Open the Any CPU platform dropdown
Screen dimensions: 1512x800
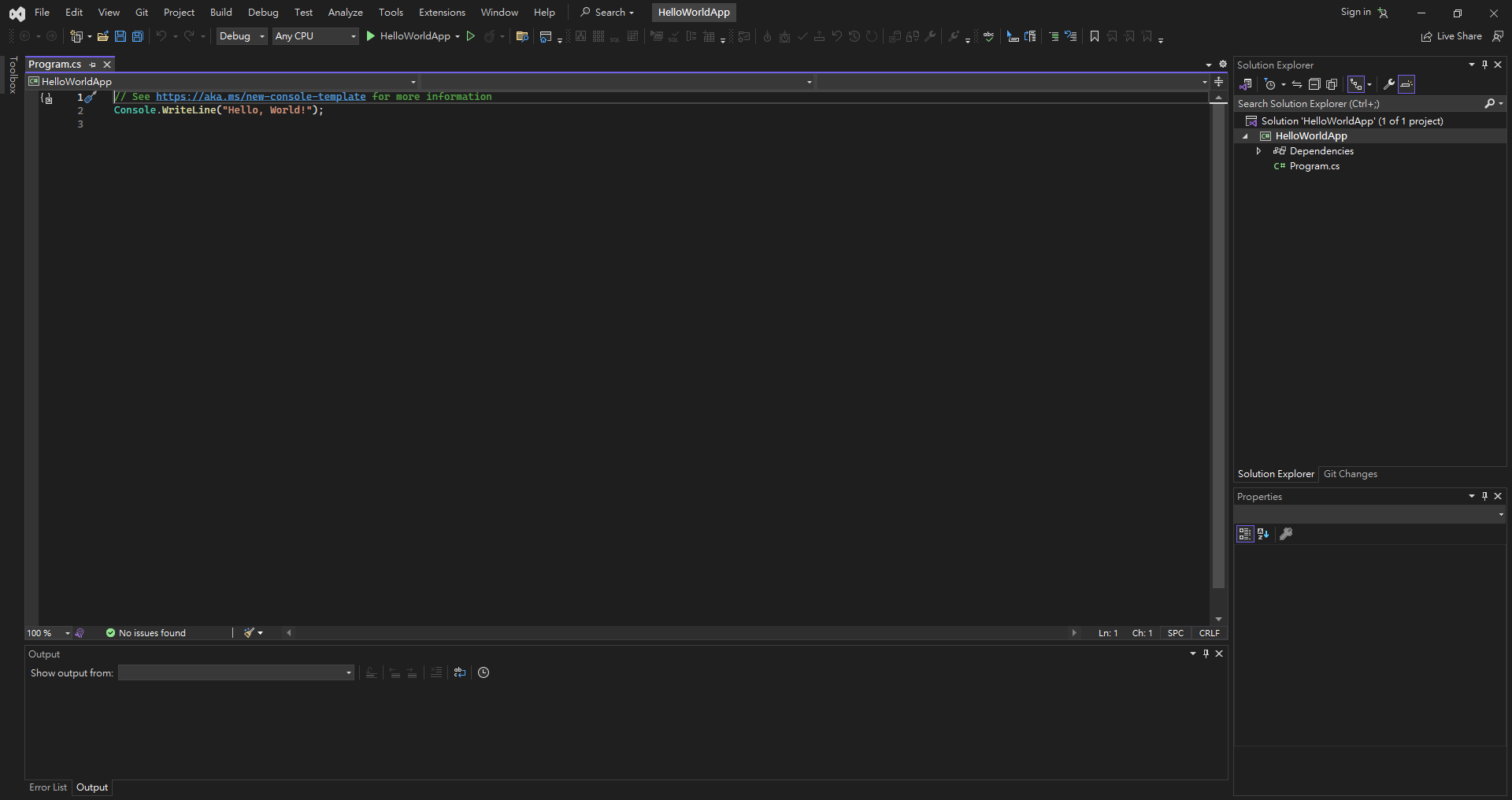coord(315,36)
